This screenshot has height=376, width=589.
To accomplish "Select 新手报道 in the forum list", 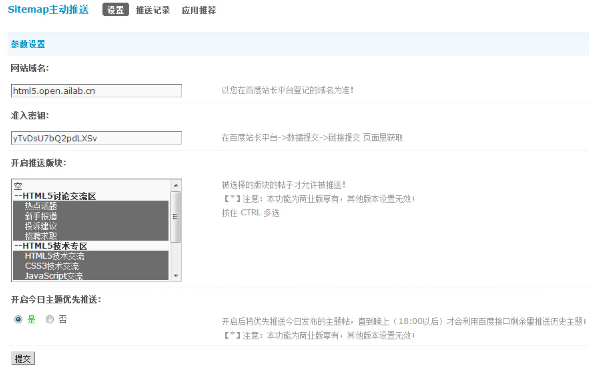I will tap(91, 216).
